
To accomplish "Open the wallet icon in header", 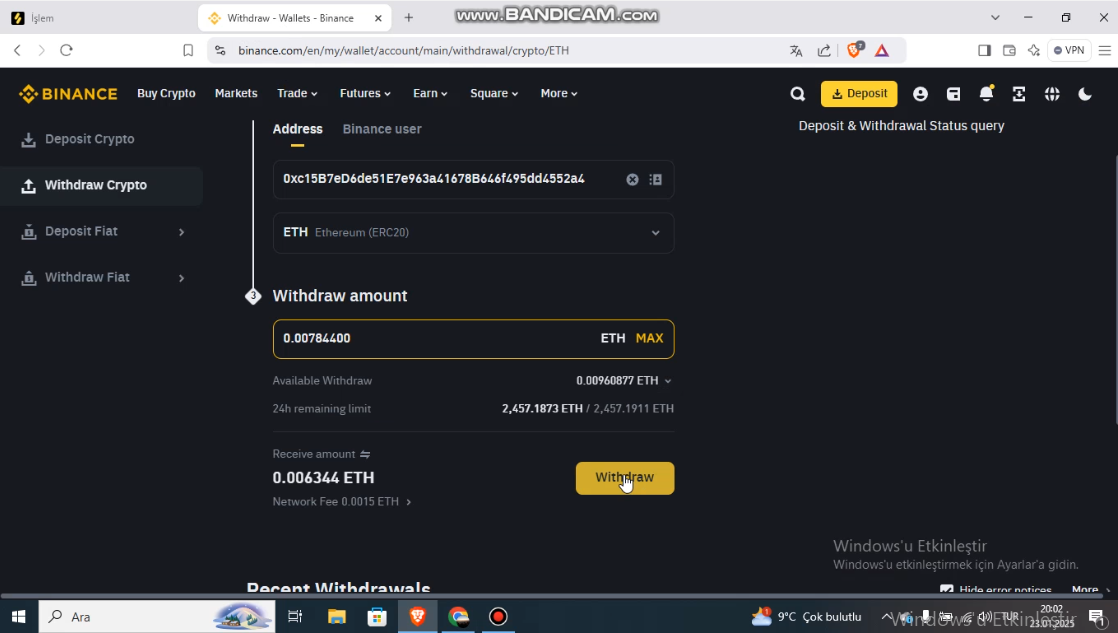I will click(x=953, y=94).
